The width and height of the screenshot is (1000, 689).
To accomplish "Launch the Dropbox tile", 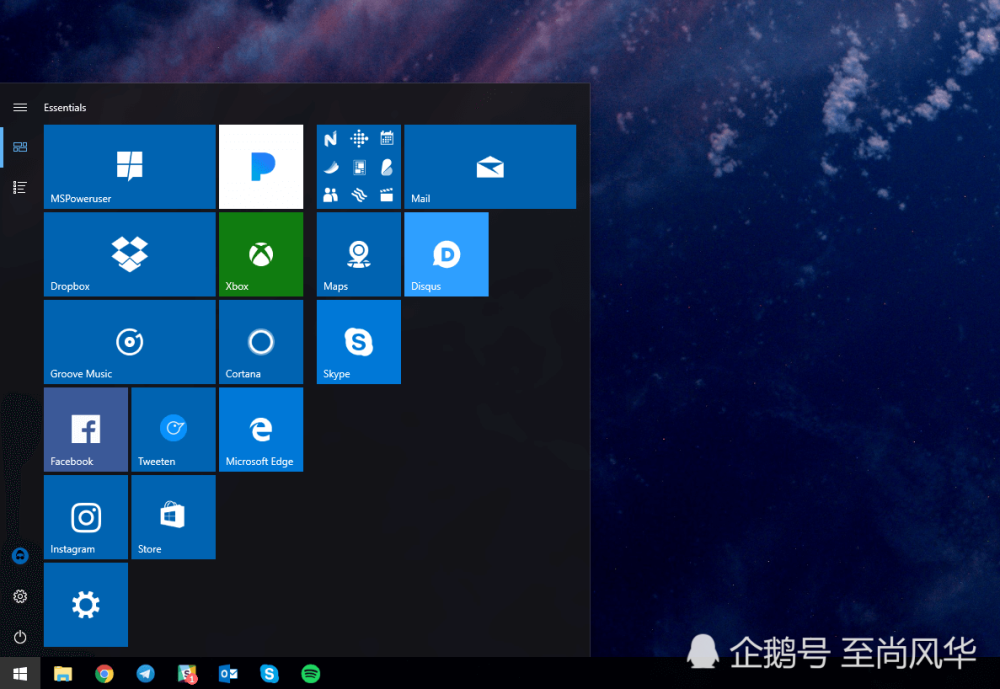I will [x=129, y=254].
